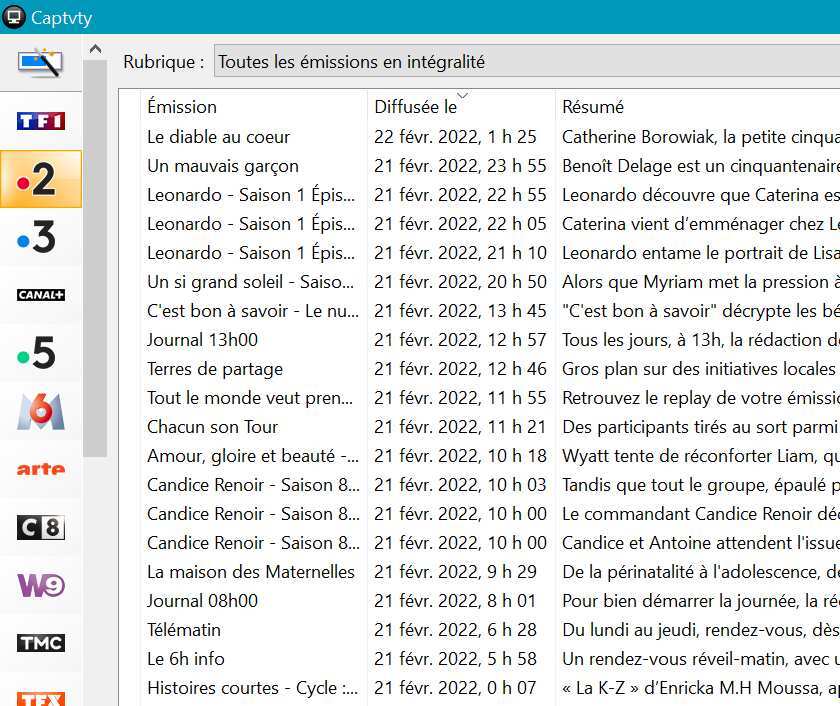This screenshot has width=840, height=706.
Task: Select the 'Le diable au coeur' row
Action: pos(479,137)
